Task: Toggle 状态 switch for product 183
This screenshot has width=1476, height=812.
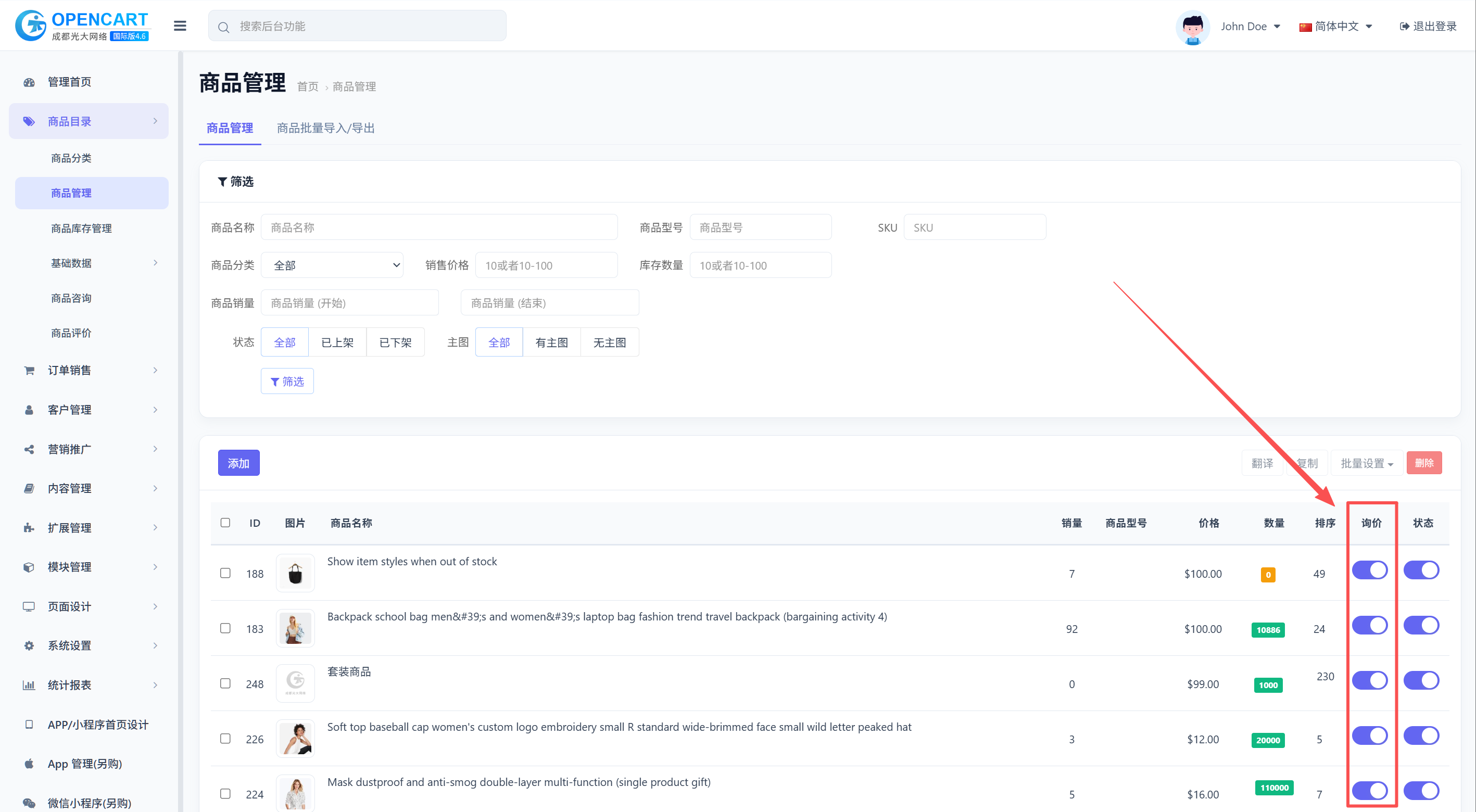Action: [1421, 625]
